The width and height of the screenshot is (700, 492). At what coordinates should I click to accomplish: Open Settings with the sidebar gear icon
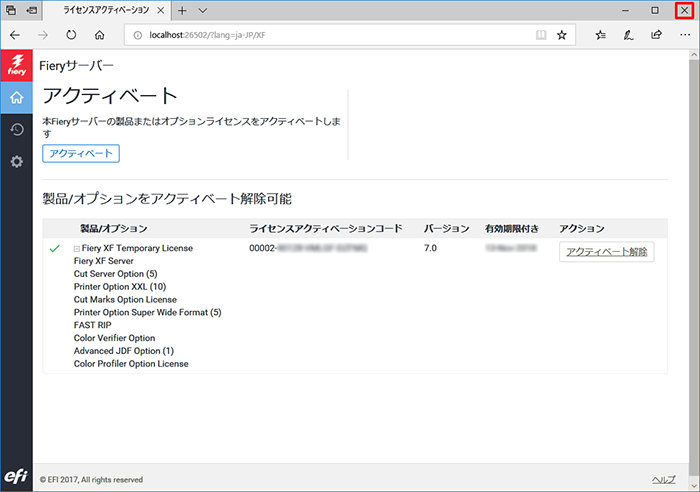pyautogui.click(x=17, y=161)
